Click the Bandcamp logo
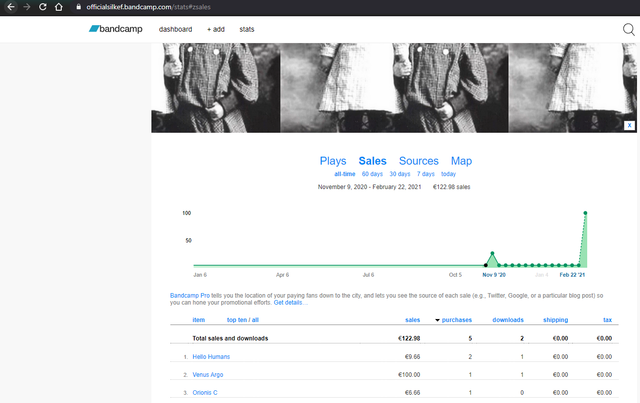640x403 pixels. 116,29
